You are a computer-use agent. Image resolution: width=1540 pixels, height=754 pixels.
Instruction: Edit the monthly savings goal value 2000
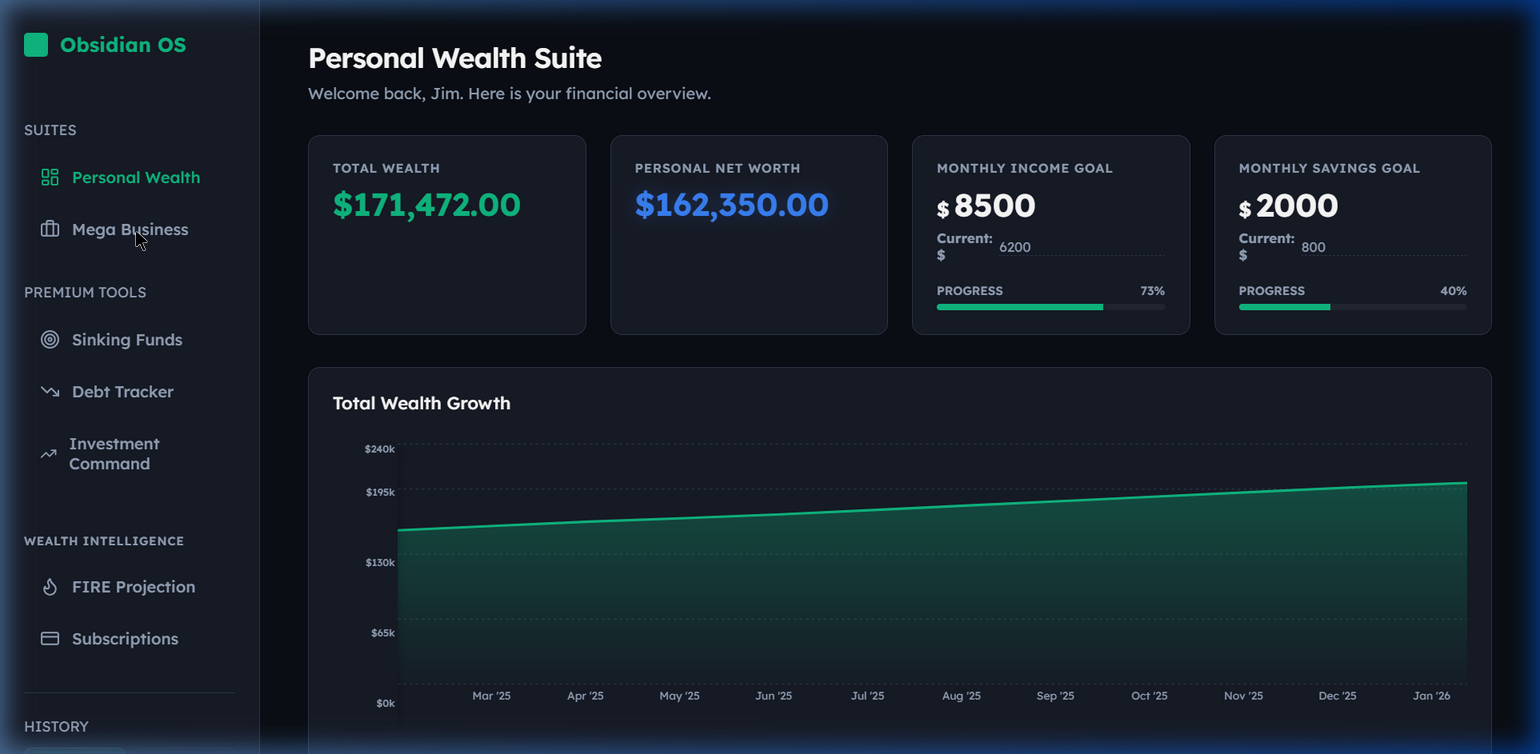click(1297, 206)
